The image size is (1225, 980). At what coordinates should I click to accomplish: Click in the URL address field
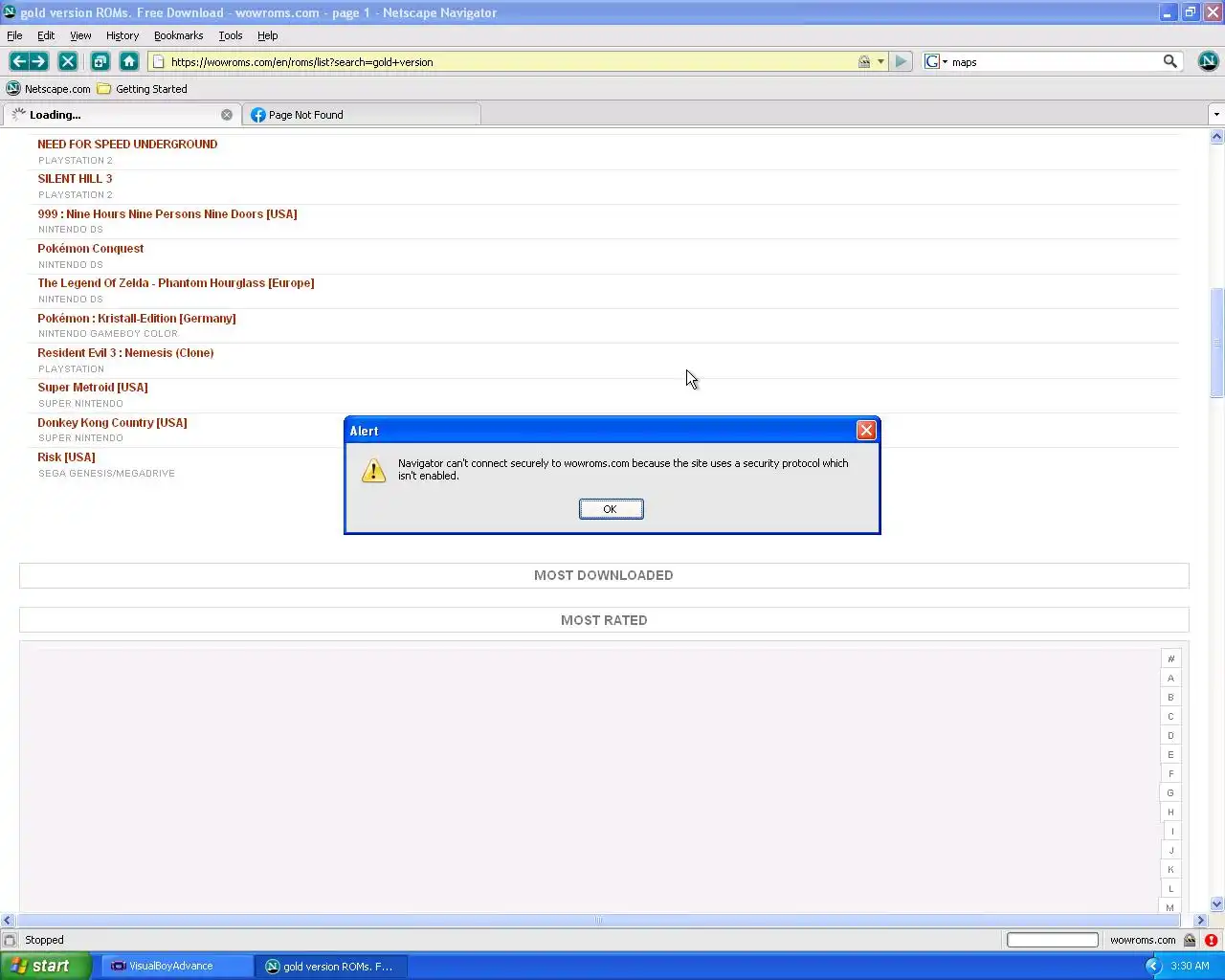coord(512,61)
